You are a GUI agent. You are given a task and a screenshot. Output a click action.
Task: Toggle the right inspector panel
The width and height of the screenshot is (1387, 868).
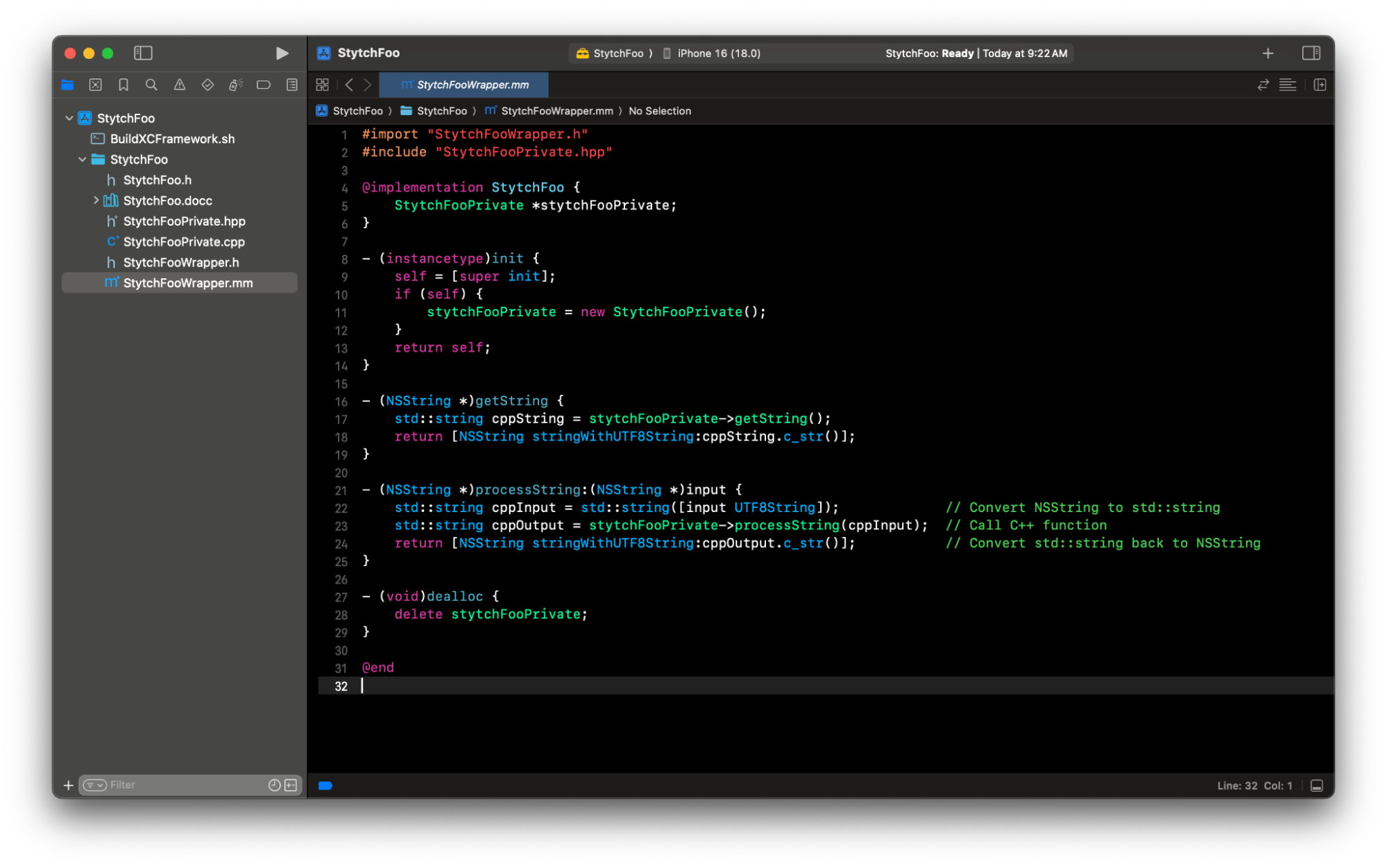point(1311,53)
